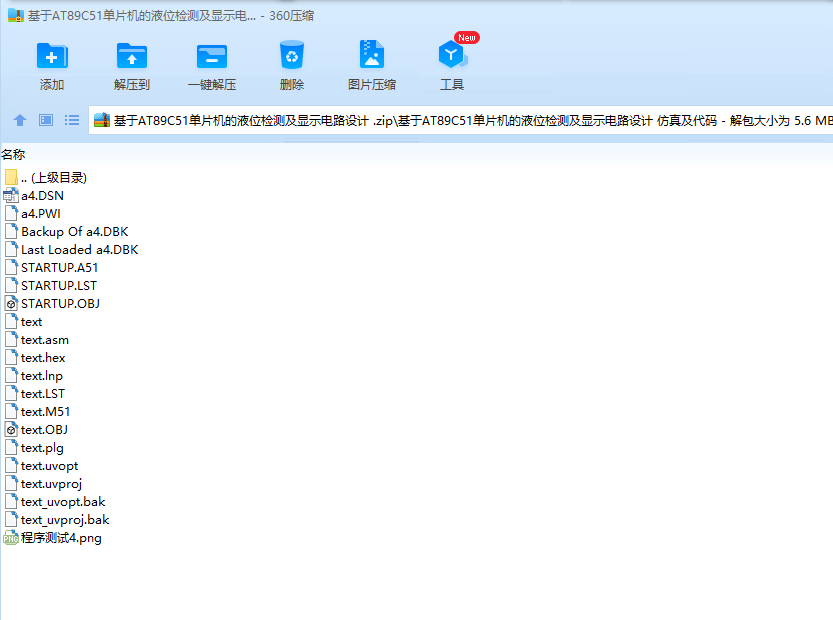Select text.lnp file
833x620 pixels.
(41, 376)
